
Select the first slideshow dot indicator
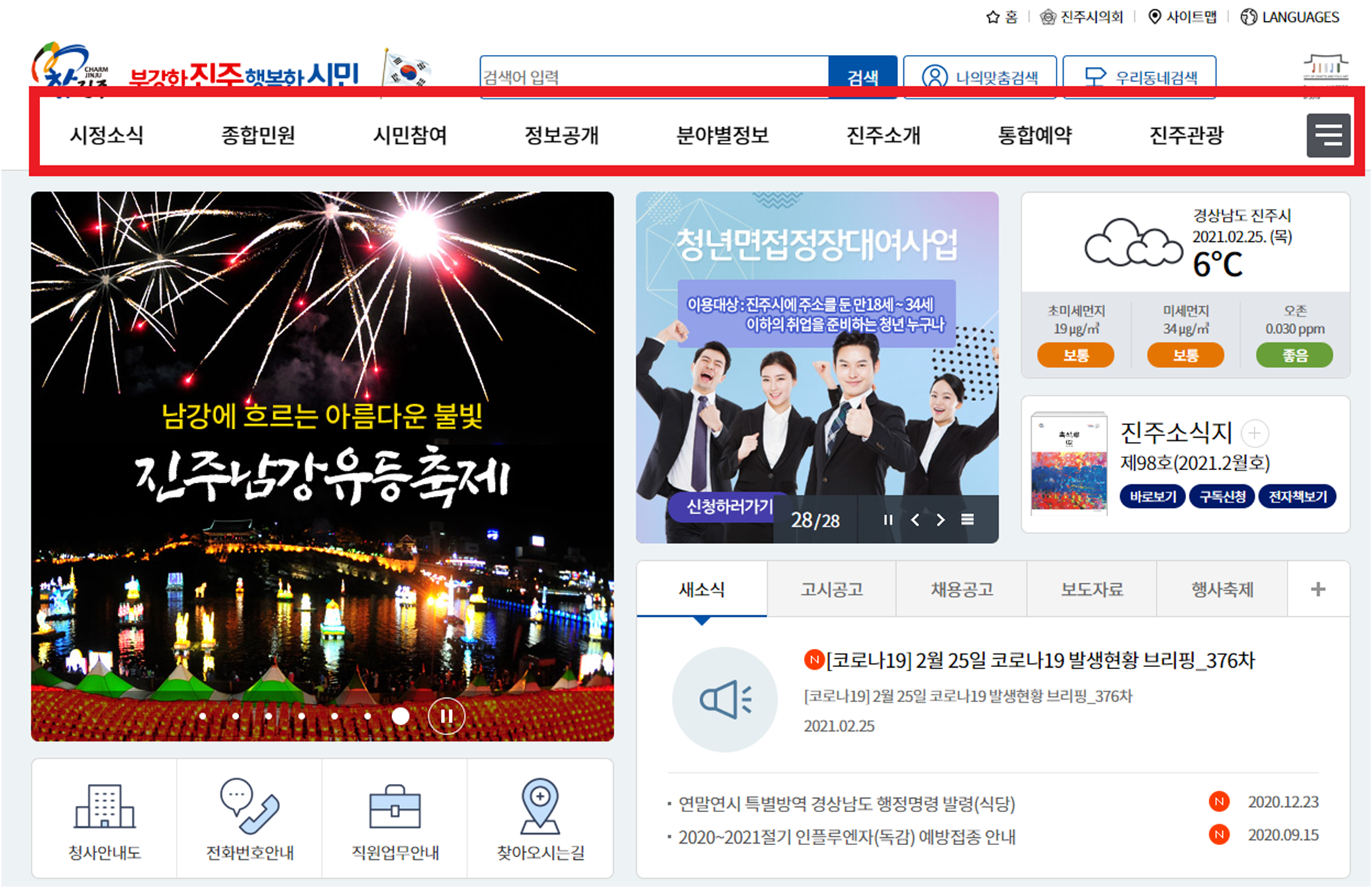coord(203,716)
